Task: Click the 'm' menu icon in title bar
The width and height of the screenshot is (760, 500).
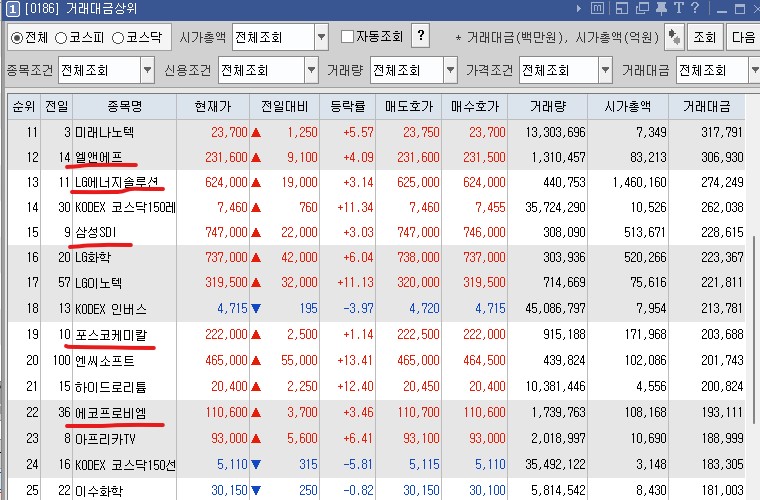Action: 598,8
